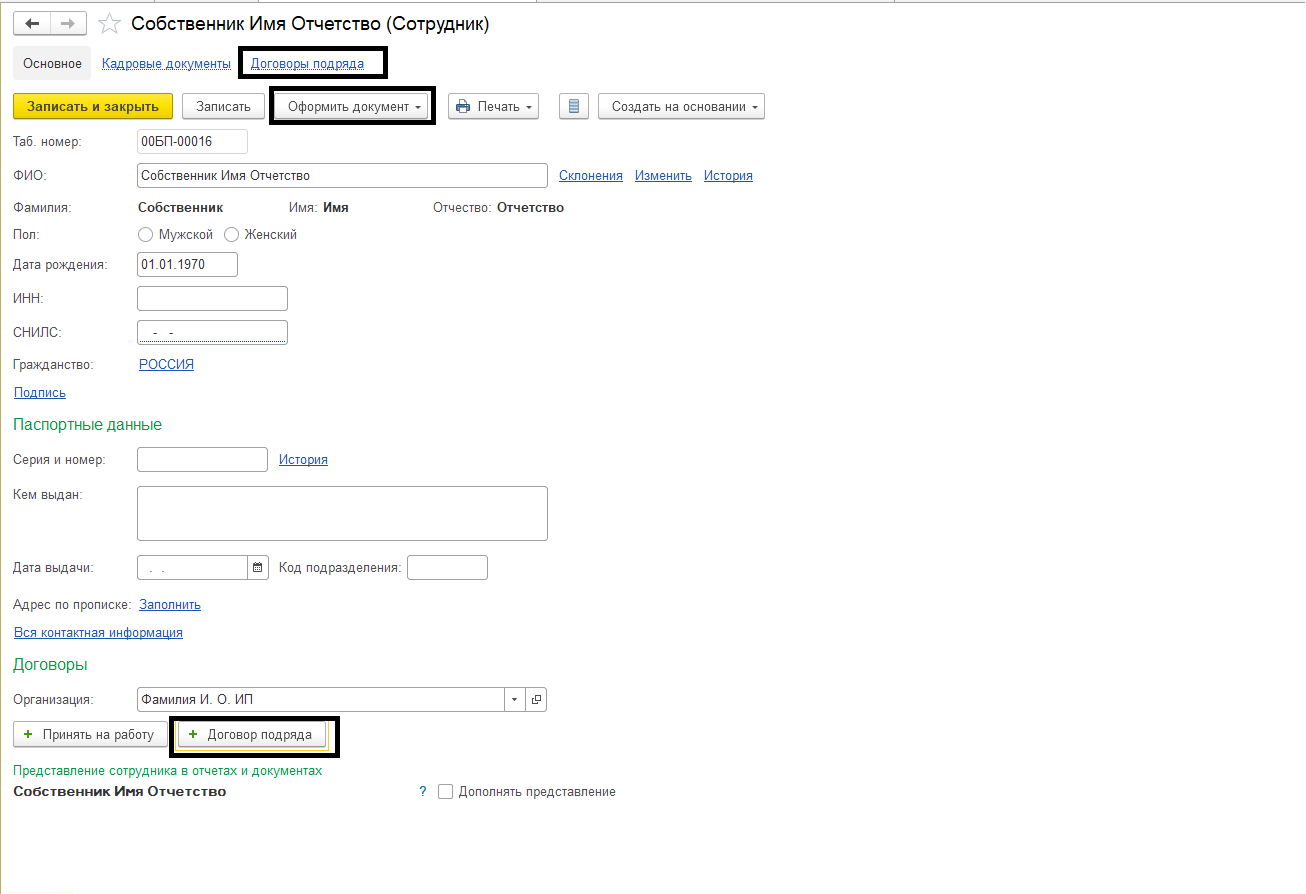Enable Дополнять представление checkbox

(446, 792)
